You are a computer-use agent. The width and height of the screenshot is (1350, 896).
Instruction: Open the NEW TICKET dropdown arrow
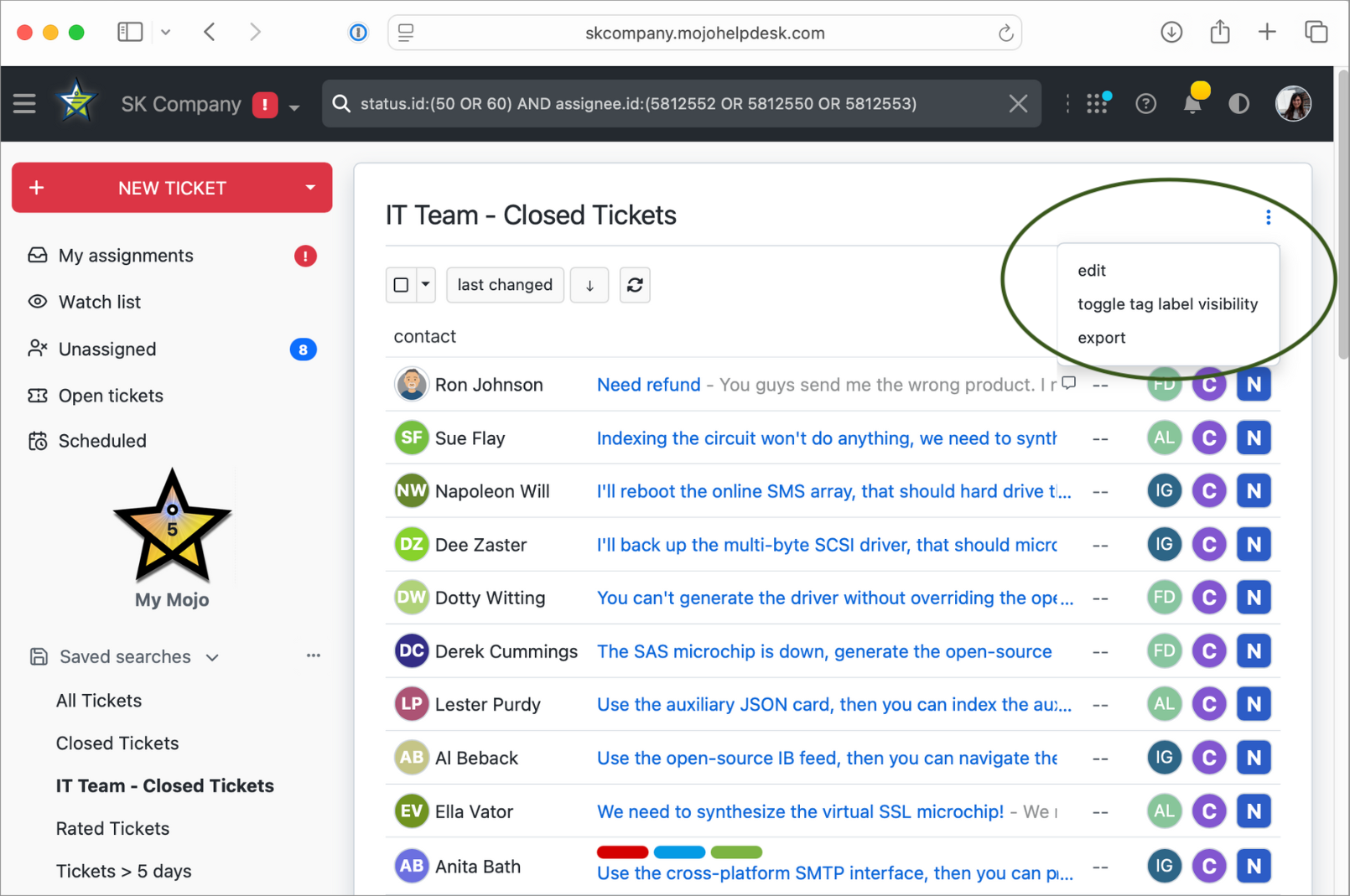(x=309, y=188)
